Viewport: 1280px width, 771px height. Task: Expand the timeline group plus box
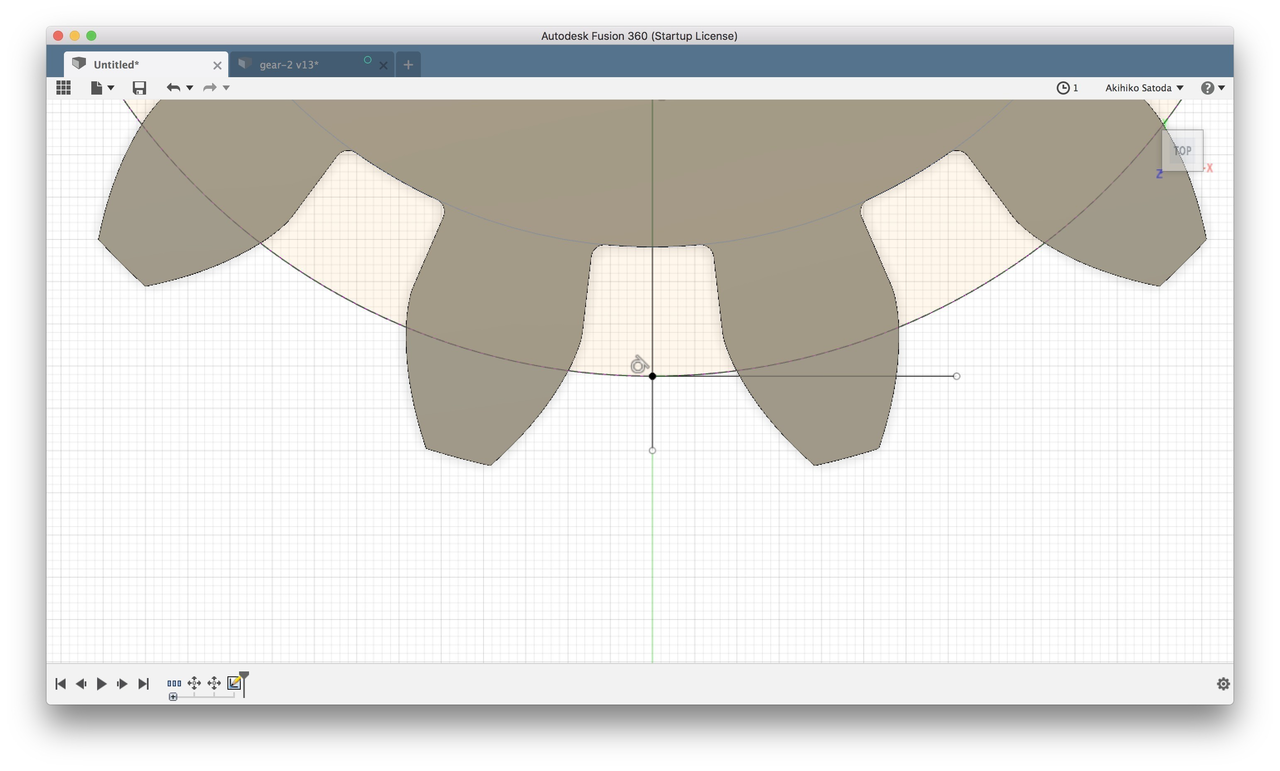173,696
